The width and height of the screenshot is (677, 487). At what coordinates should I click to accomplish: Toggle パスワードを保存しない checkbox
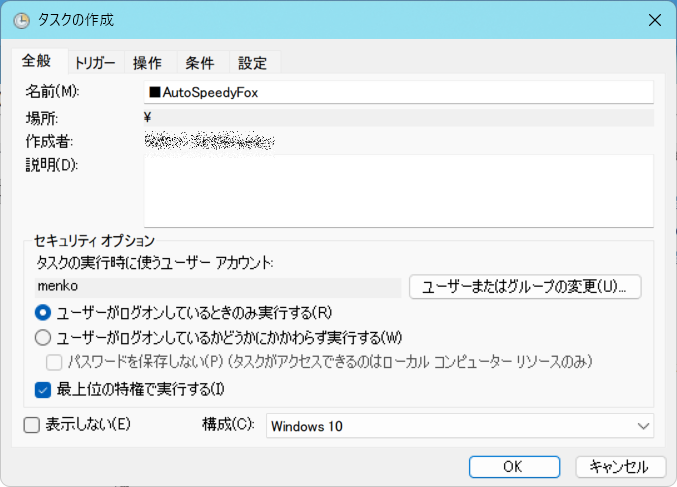[54, 362]
